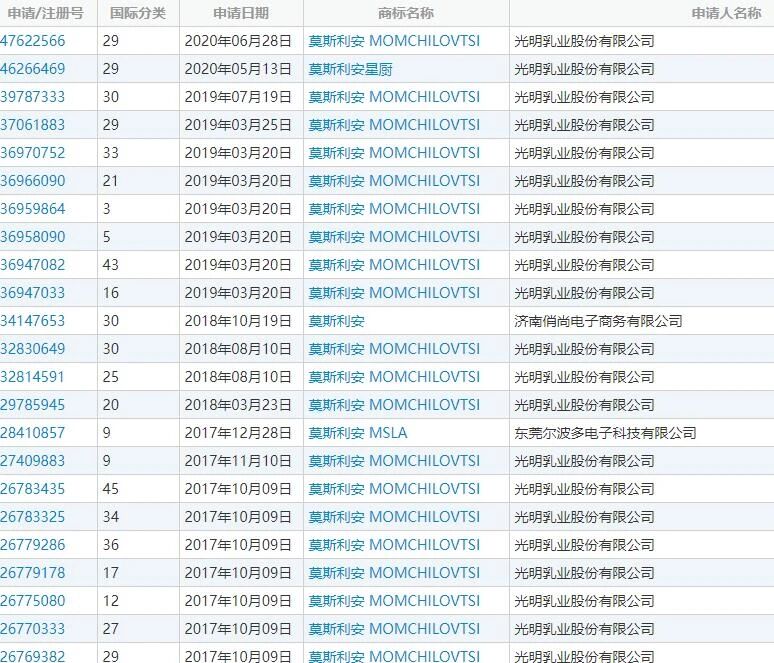Open trademark name in row 34147653
This screenshot has width=774, height=663.
[x=337, y=321]
